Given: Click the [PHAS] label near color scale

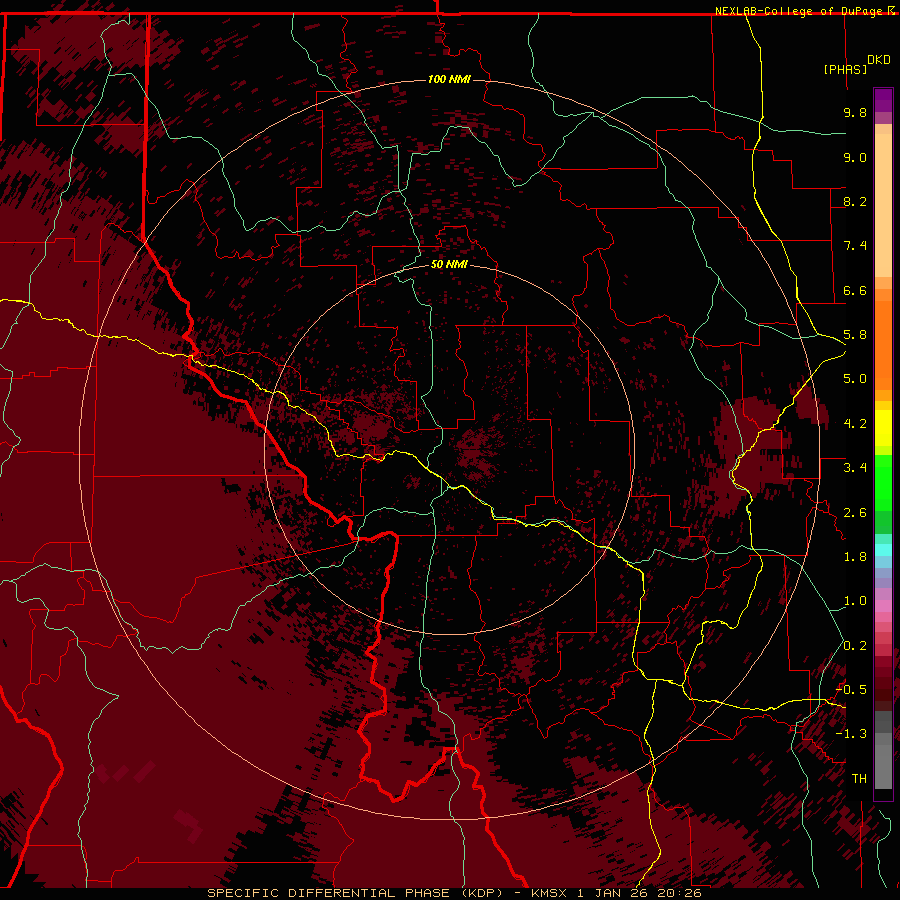Looking at the screenshot, I should (x=845, y=69).
